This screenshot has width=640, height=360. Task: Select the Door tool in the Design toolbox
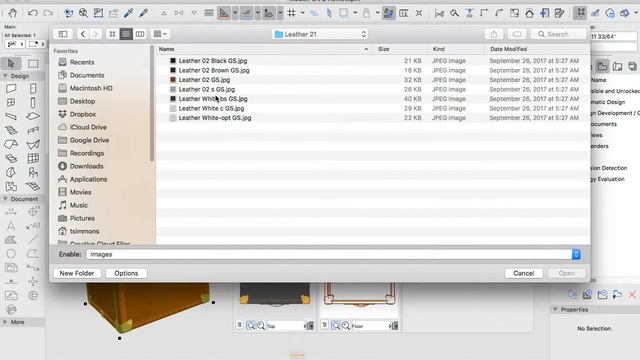pyautogui.click(x=33, y=89)
